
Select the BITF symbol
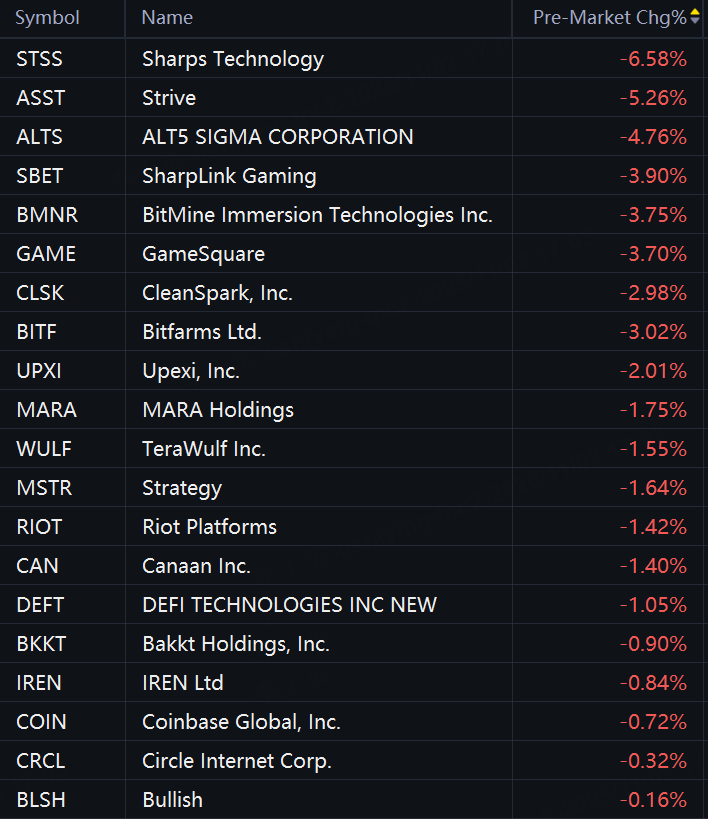point(41,332)
